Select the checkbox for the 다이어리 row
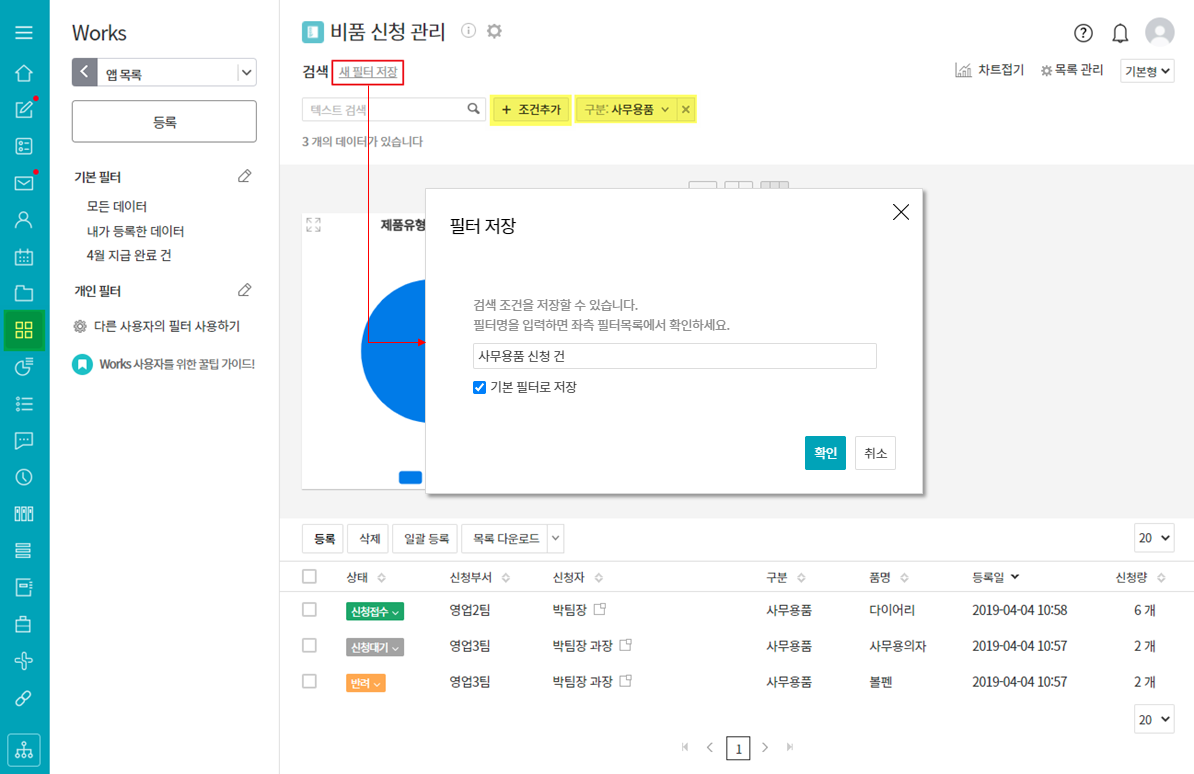Screen dimensions: 1194x774 point(309,610)
